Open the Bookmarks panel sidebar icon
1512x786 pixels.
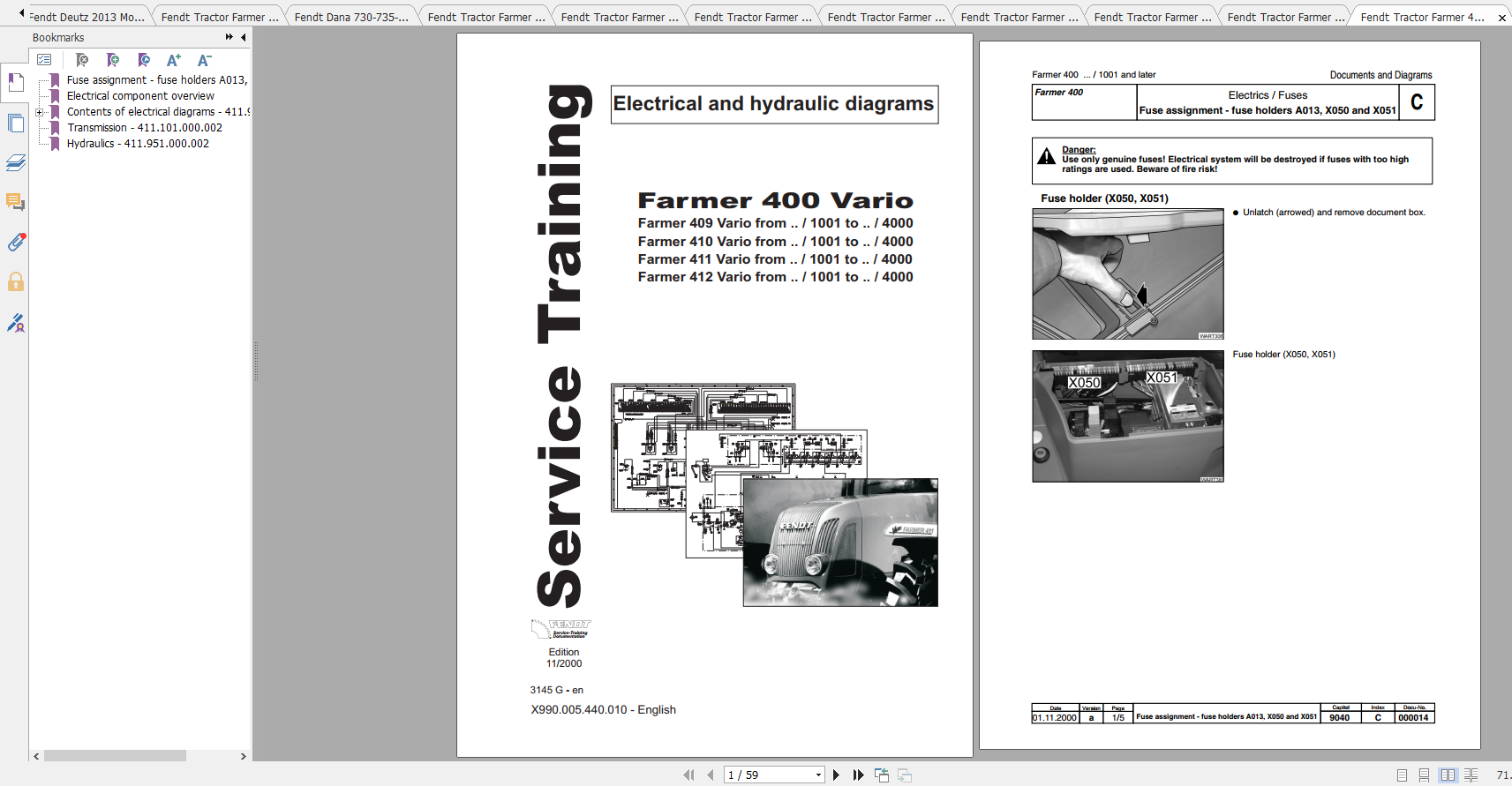[x=15, y=83]
